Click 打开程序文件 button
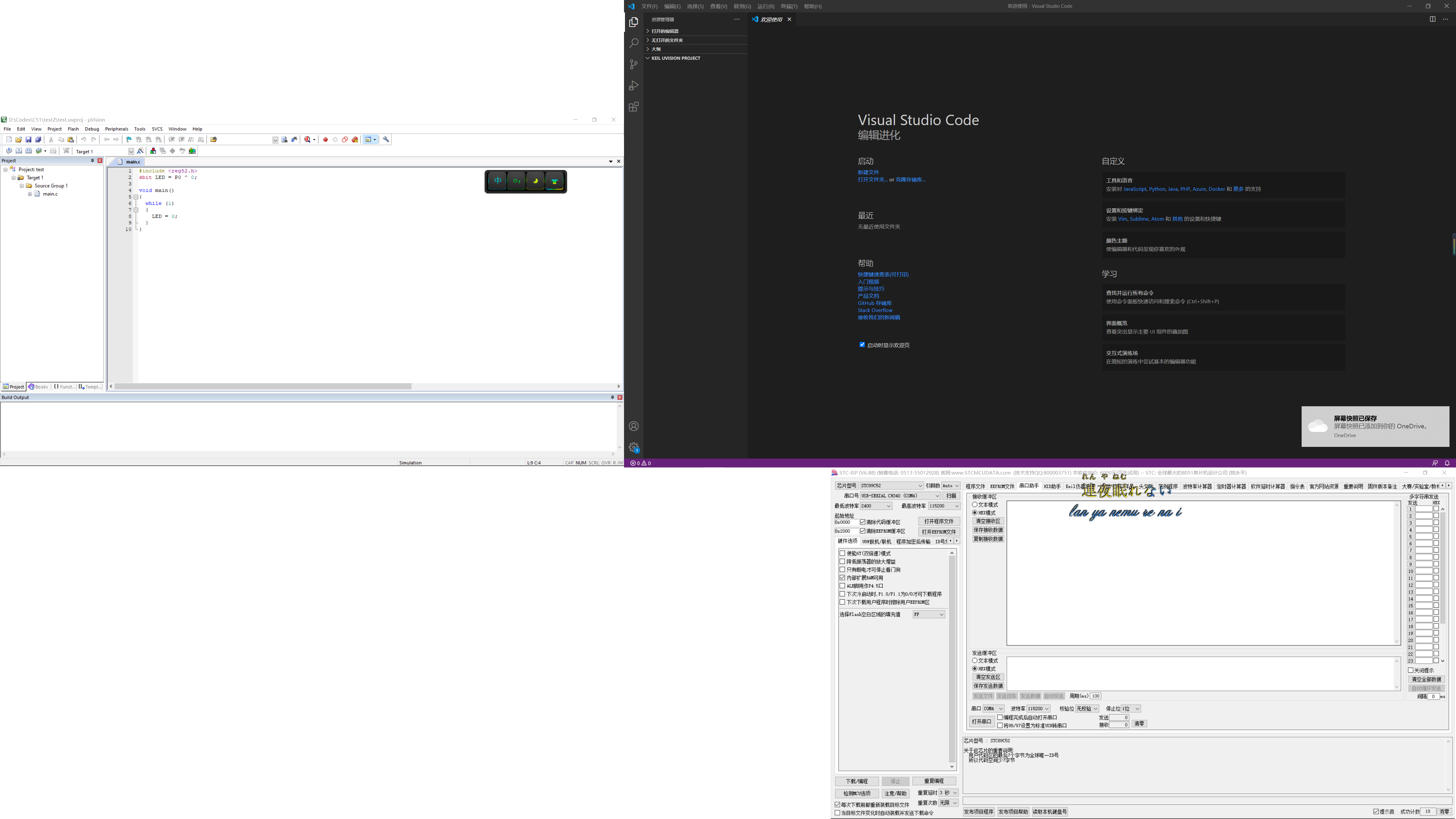Screen dimensions: 1456x819 939,522
